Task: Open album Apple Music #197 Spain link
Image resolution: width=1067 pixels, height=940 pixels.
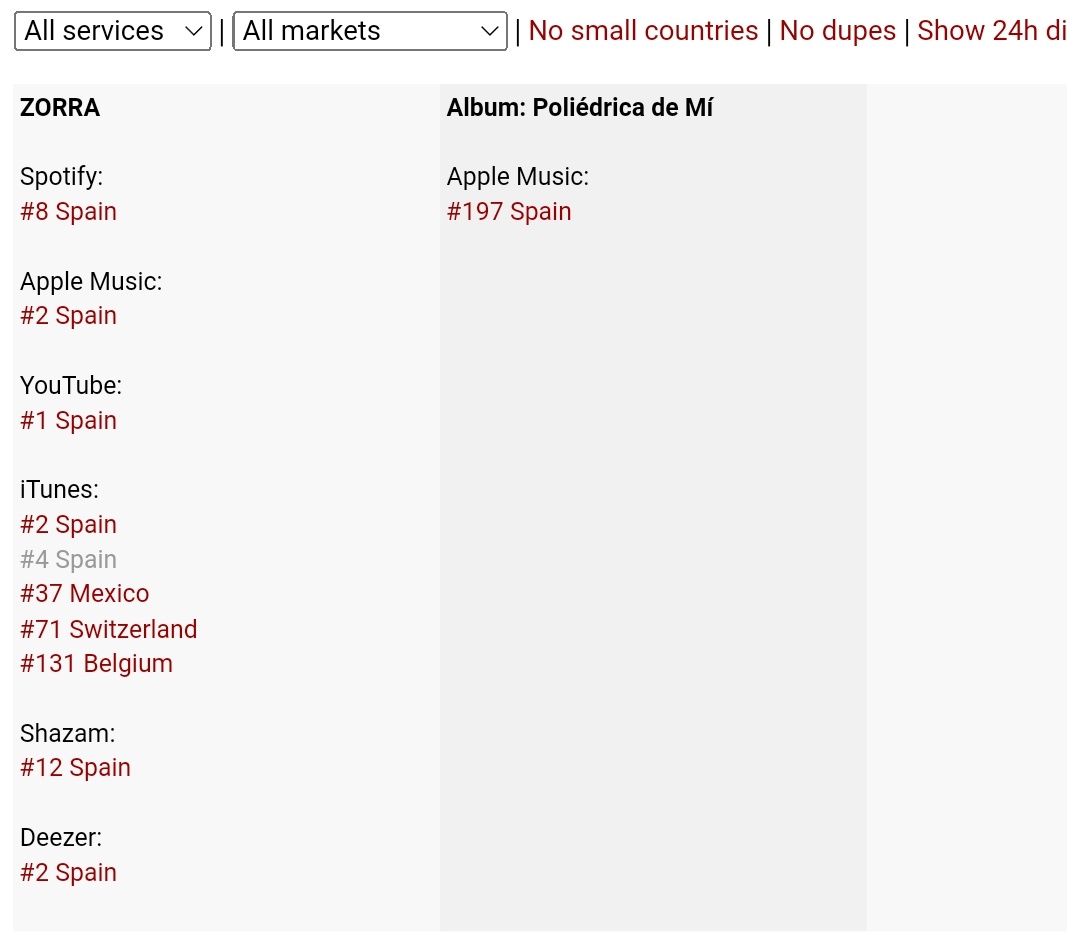Action: [508, 212]
